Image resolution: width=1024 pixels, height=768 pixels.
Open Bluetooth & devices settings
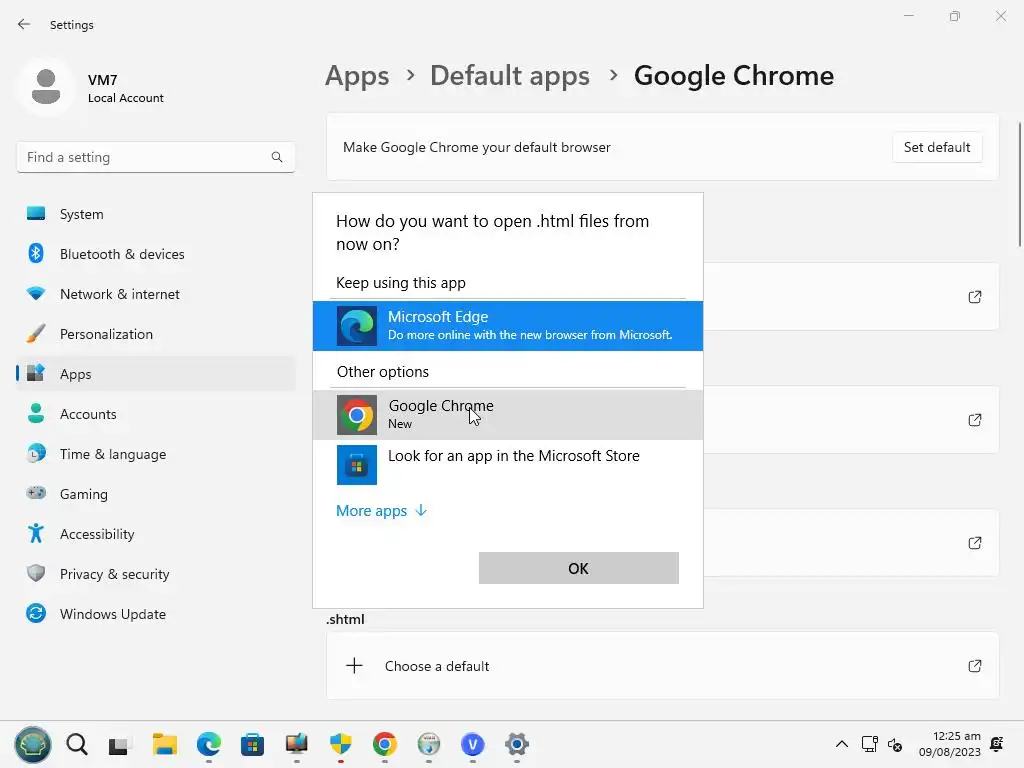point(122,254)
